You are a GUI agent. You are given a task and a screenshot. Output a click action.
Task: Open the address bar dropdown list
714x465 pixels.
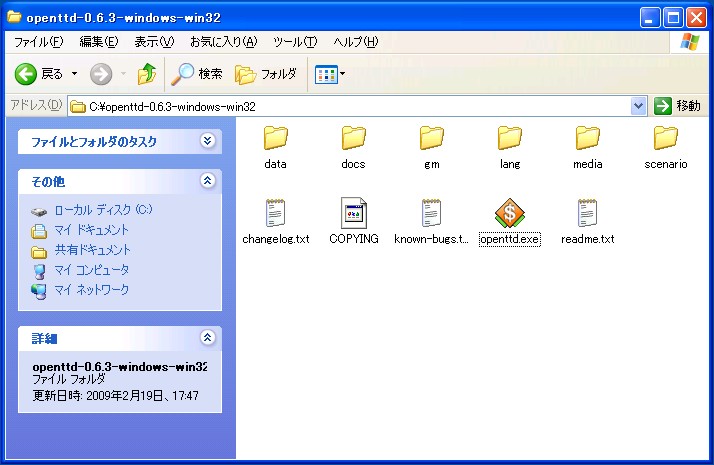[x=639, y=106]
